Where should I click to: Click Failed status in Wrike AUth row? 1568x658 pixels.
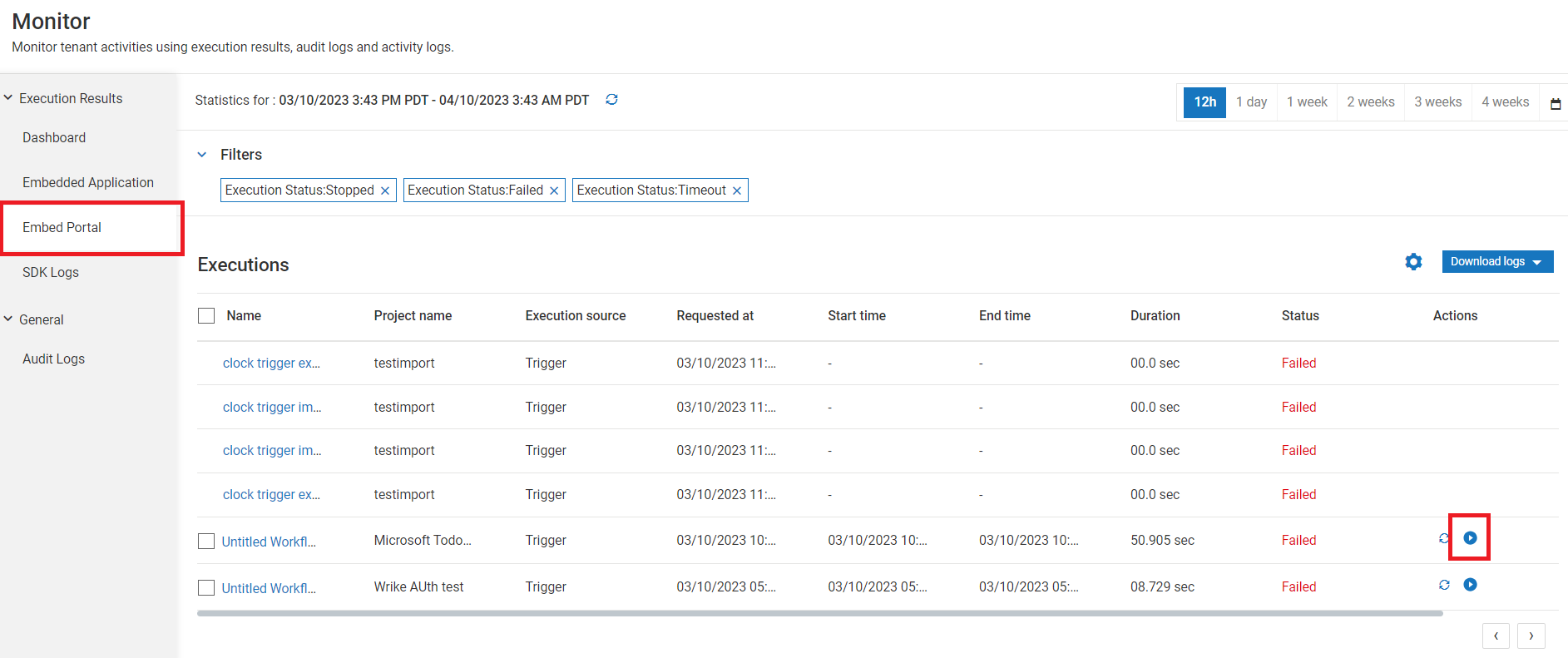click(1298, 587)
